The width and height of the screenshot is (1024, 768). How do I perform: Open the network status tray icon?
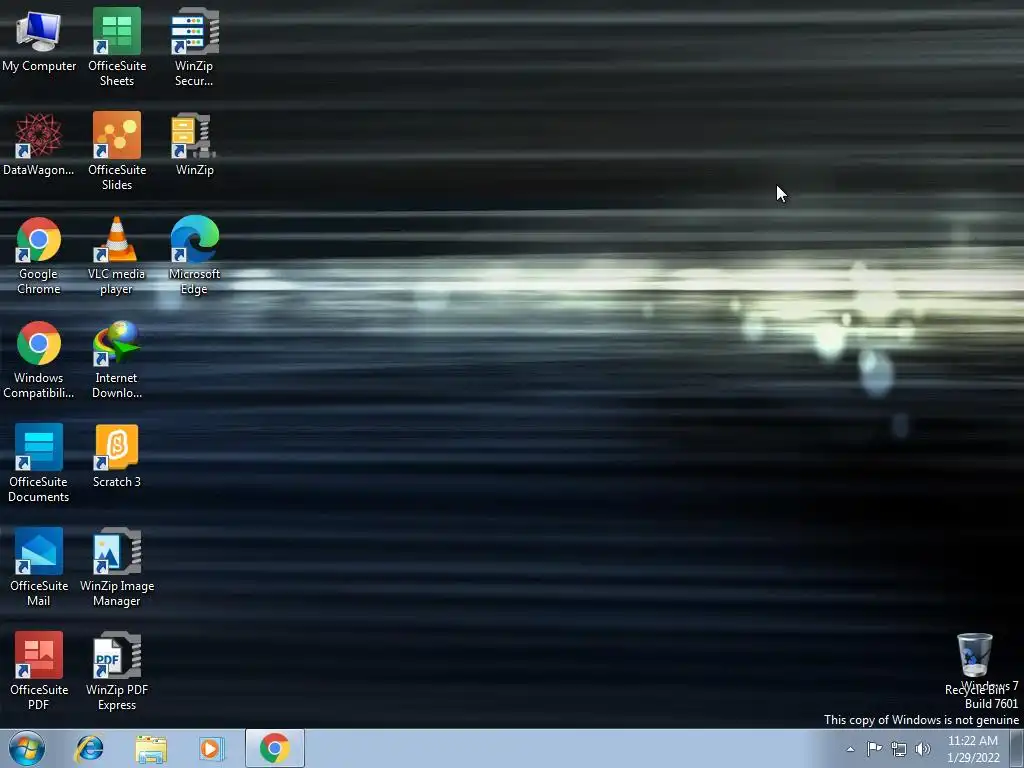pos(899,749)
